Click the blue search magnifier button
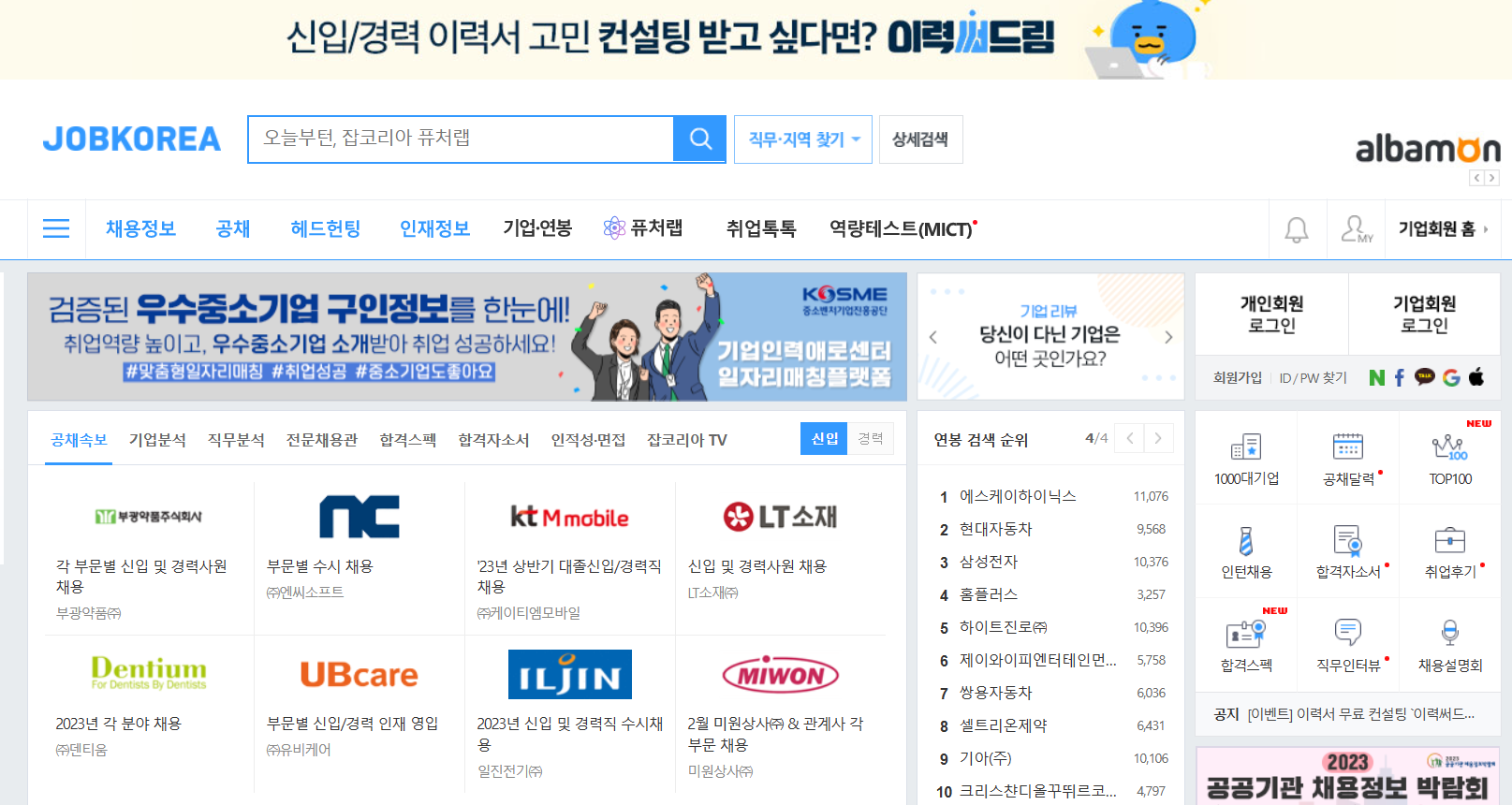This screenshot has width=1512, height=805. click(x=699, y=139)
